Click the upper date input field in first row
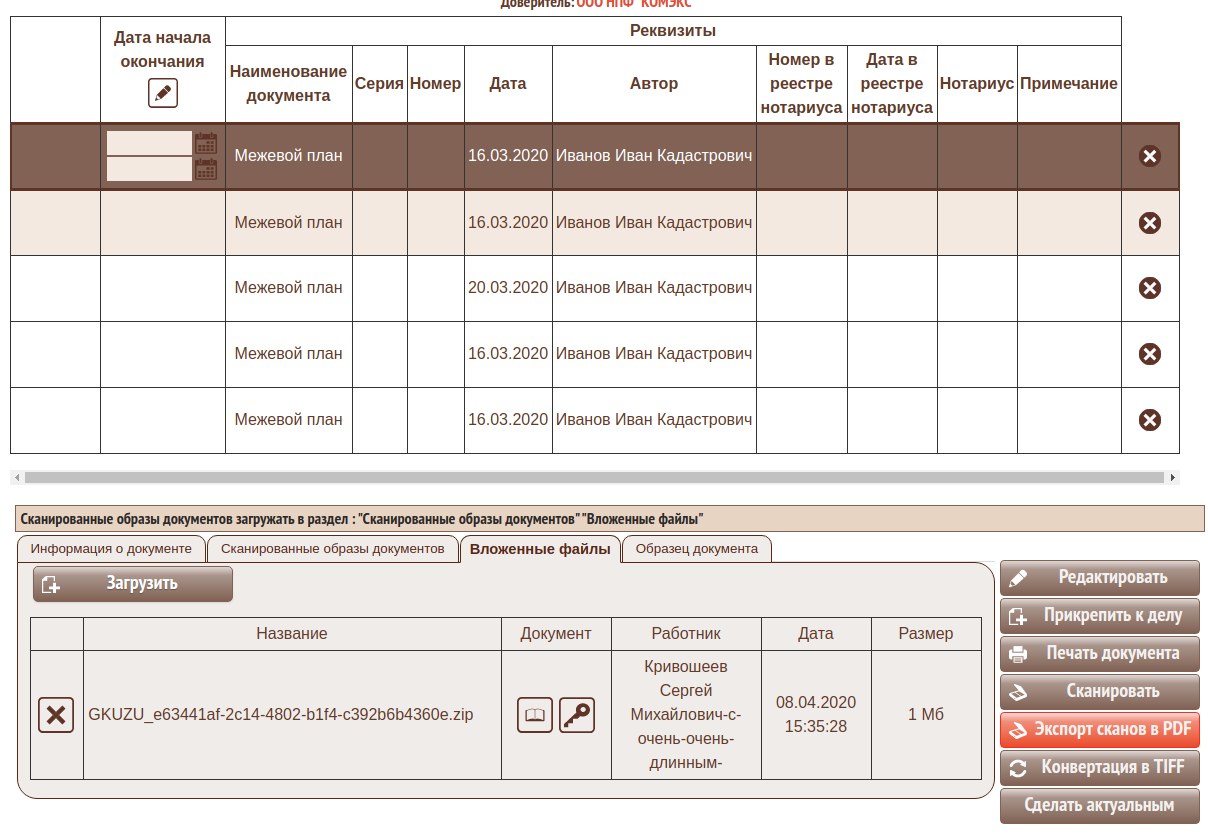 tap(149, 143)
